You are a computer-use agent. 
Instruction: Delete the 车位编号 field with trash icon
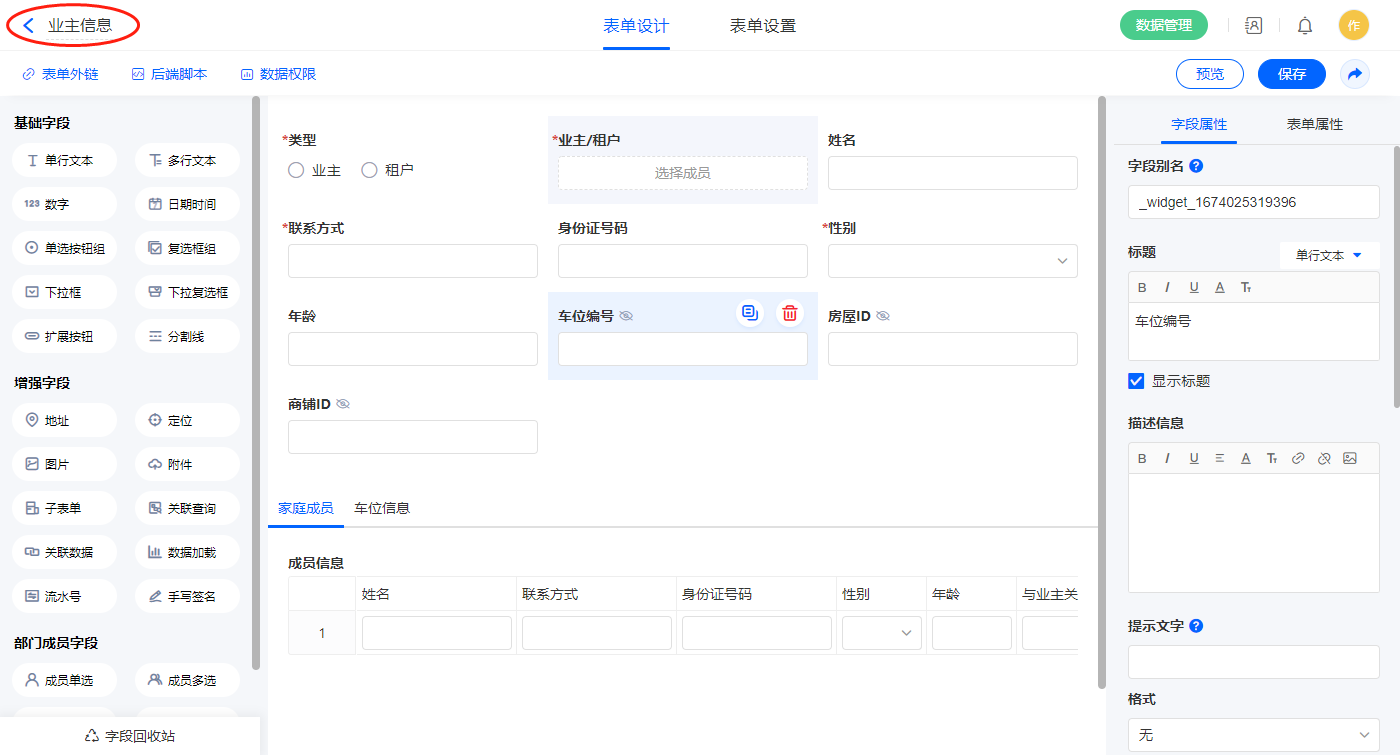pyautogui.click(x=790, y=313)
